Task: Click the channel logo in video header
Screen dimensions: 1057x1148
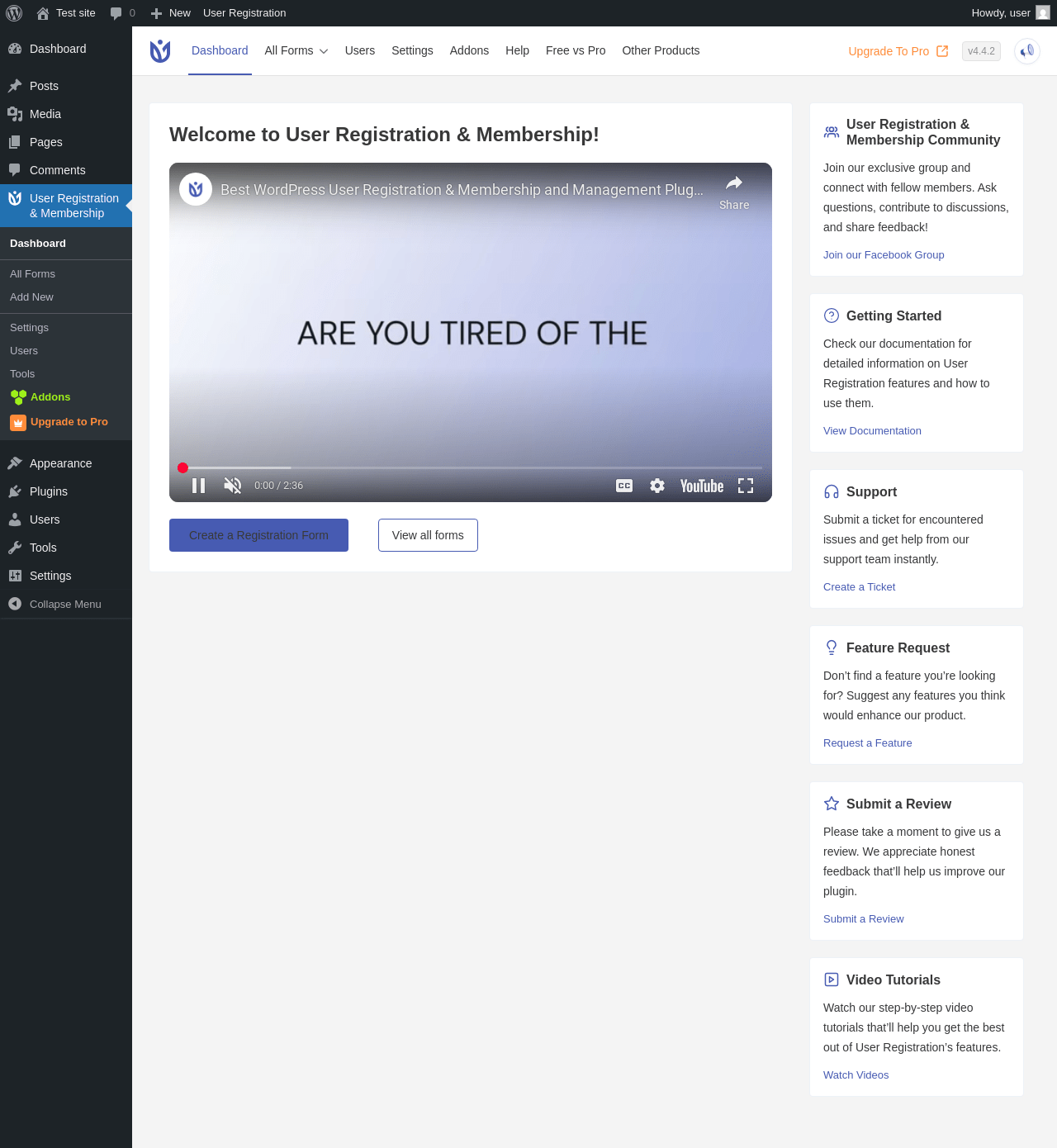Action: 196,189
